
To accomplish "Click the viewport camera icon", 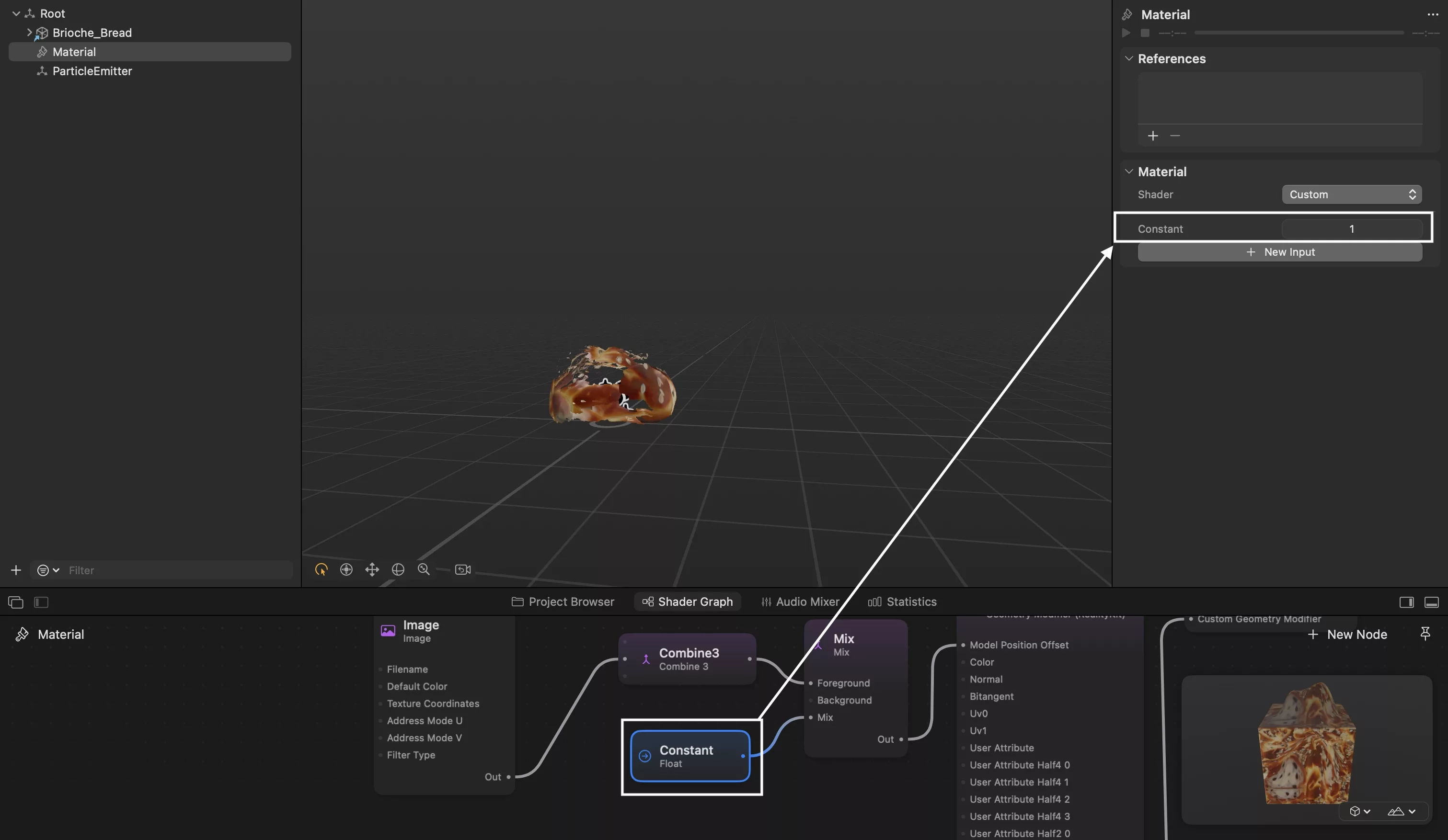I will (463, 569).
